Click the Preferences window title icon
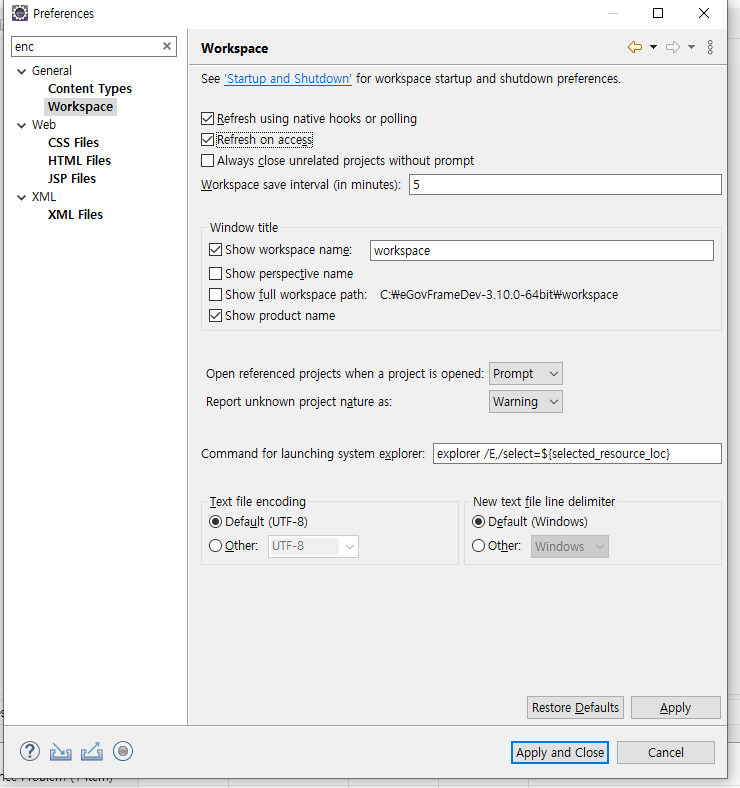Image resolution: width=740 pixels, height=788 pixels. coord(20,13)
